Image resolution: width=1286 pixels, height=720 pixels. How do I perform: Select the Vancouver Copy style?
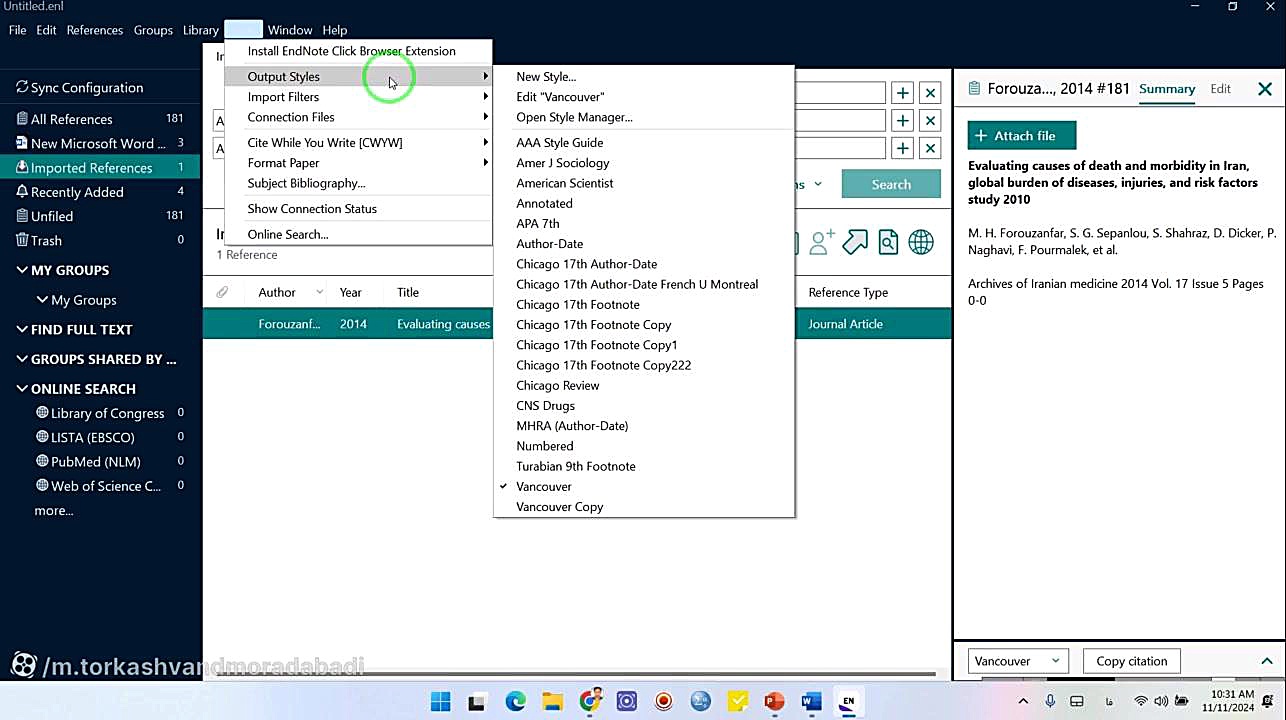coord(644,507)
